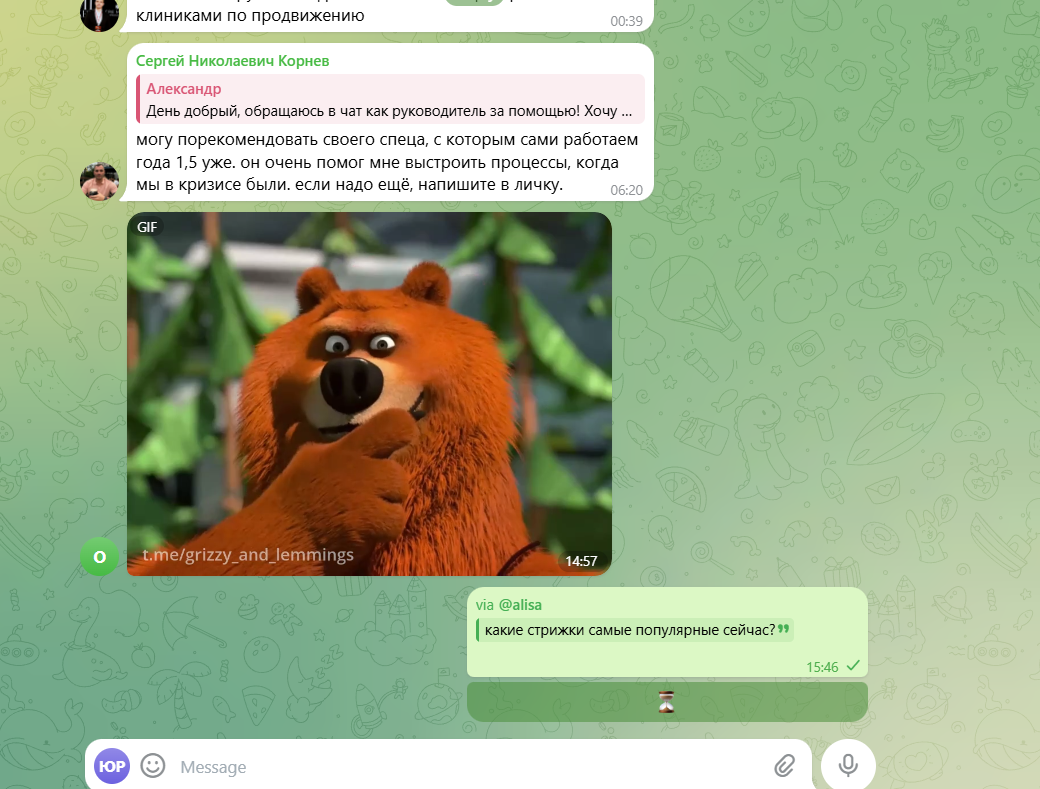Viewport: 1040px width, 789px height.
Task: Click the 00:39 message timestamp
Action: point(626,21)
